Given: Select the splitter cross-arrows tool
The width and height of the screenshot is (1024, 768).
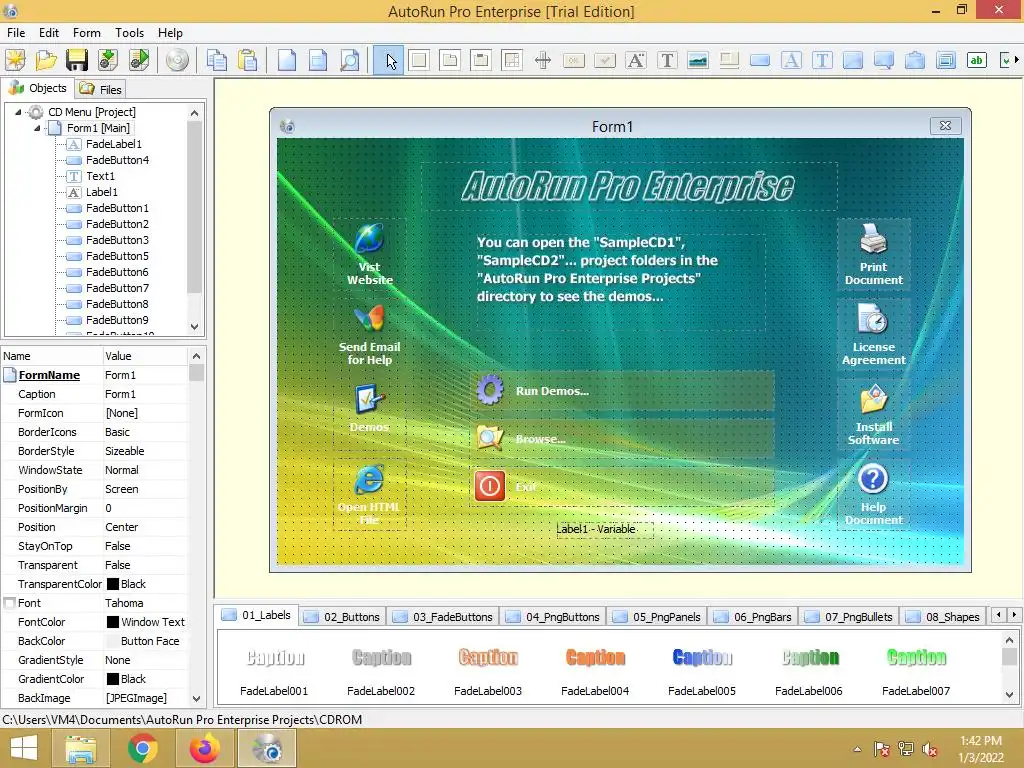Looking at the screenshot, I should pyautogui.click(x=543, y=60).
